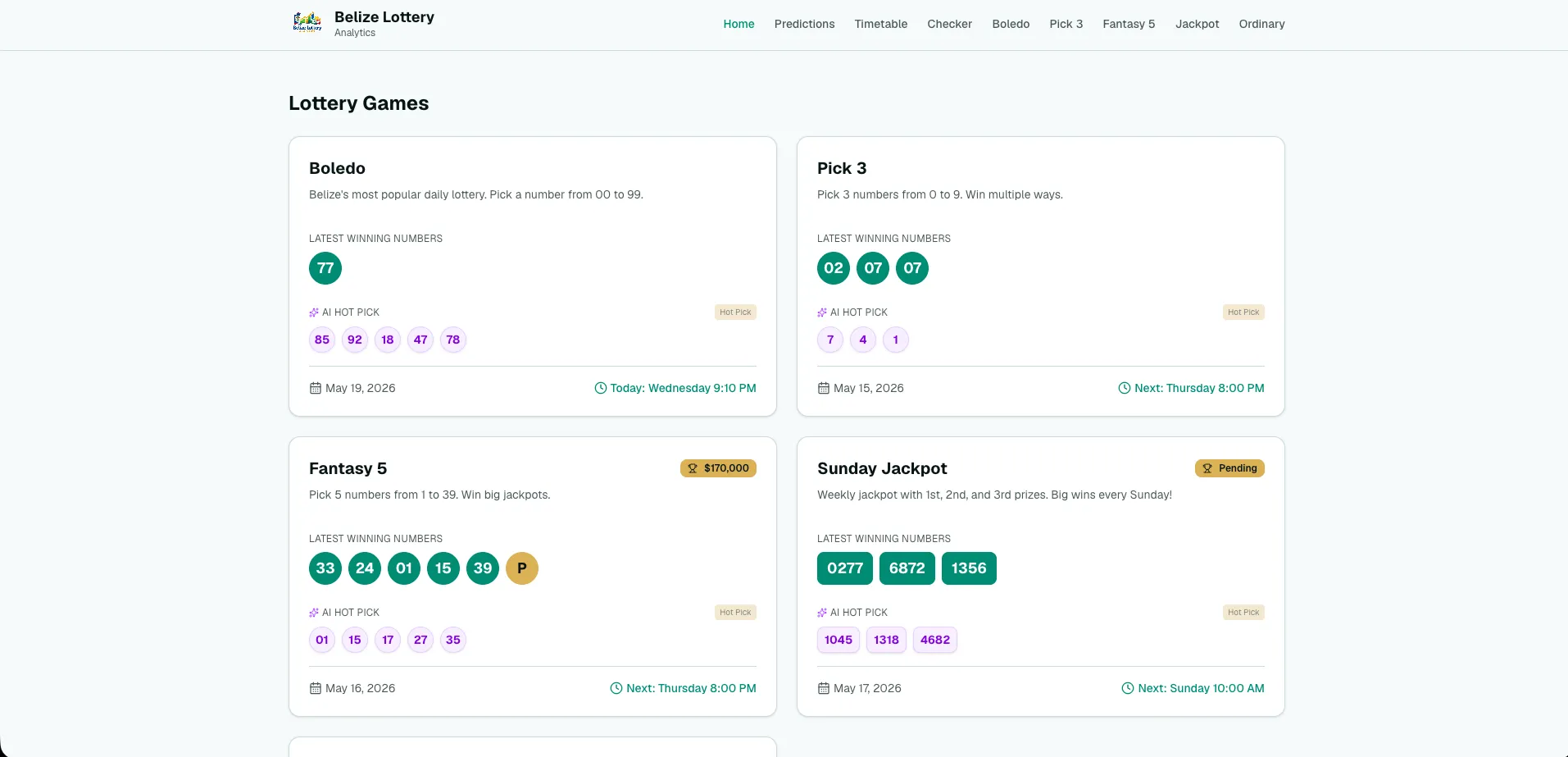Select Fantasy 5 hot pick number 27
The image size is (1568, 757).
420,640
